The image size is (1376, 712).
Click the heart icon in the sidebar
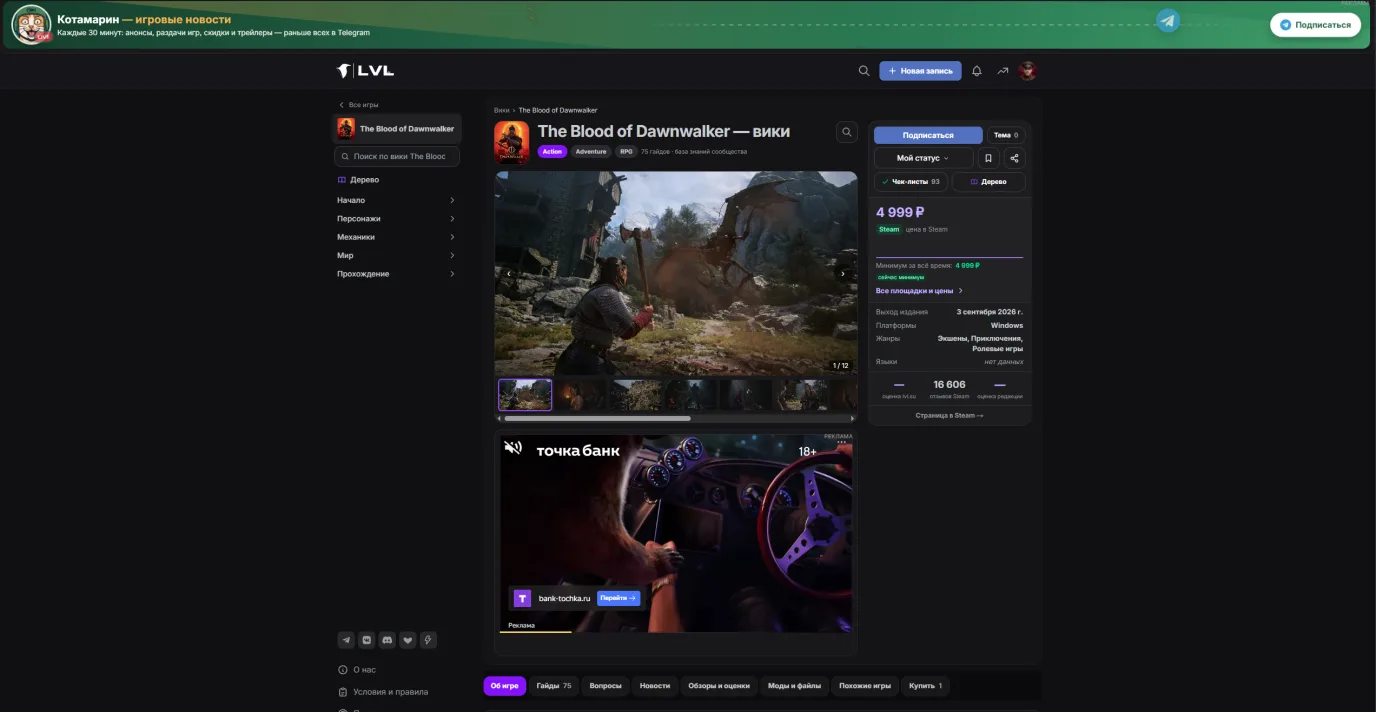[x=408, y=640]
